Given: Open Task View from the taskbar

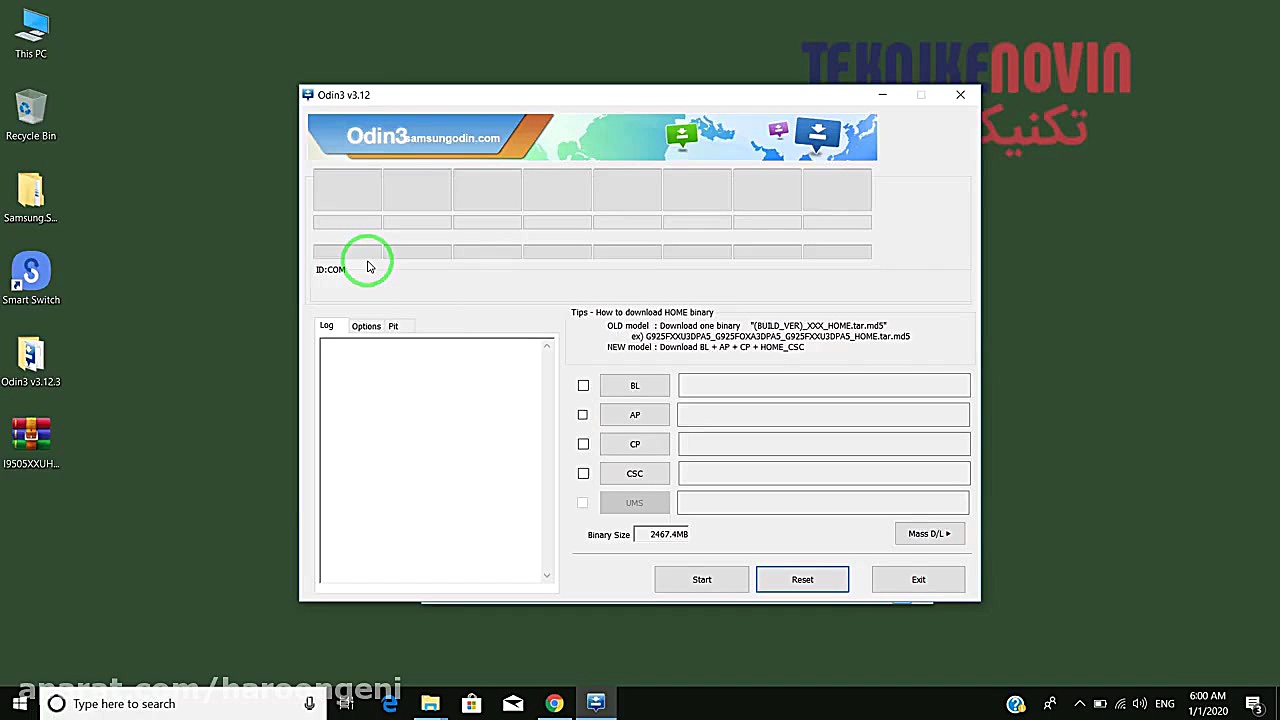Looking at the screenshot, I should [346, 704].
